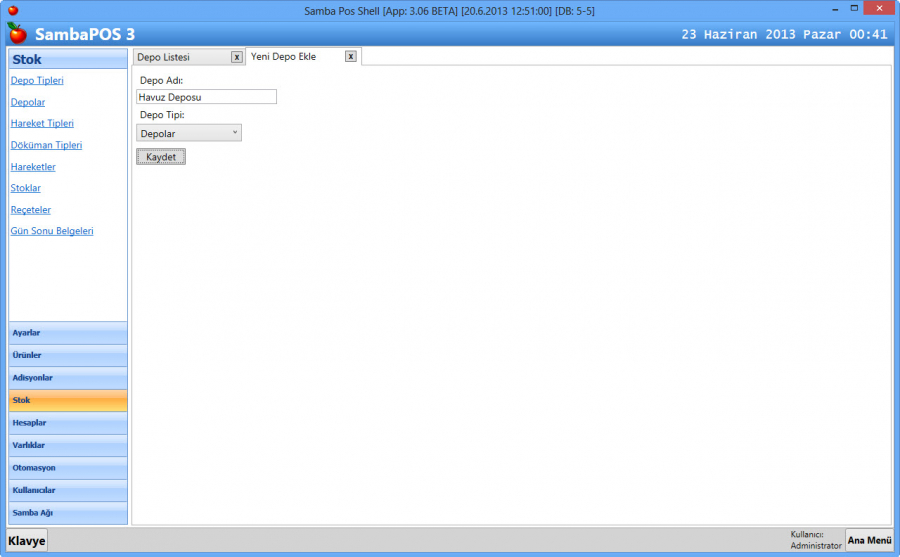Viewport: 900px width, 557px height.
Task: Go to Hareket Tipleri
Action: tap(42, 124)
